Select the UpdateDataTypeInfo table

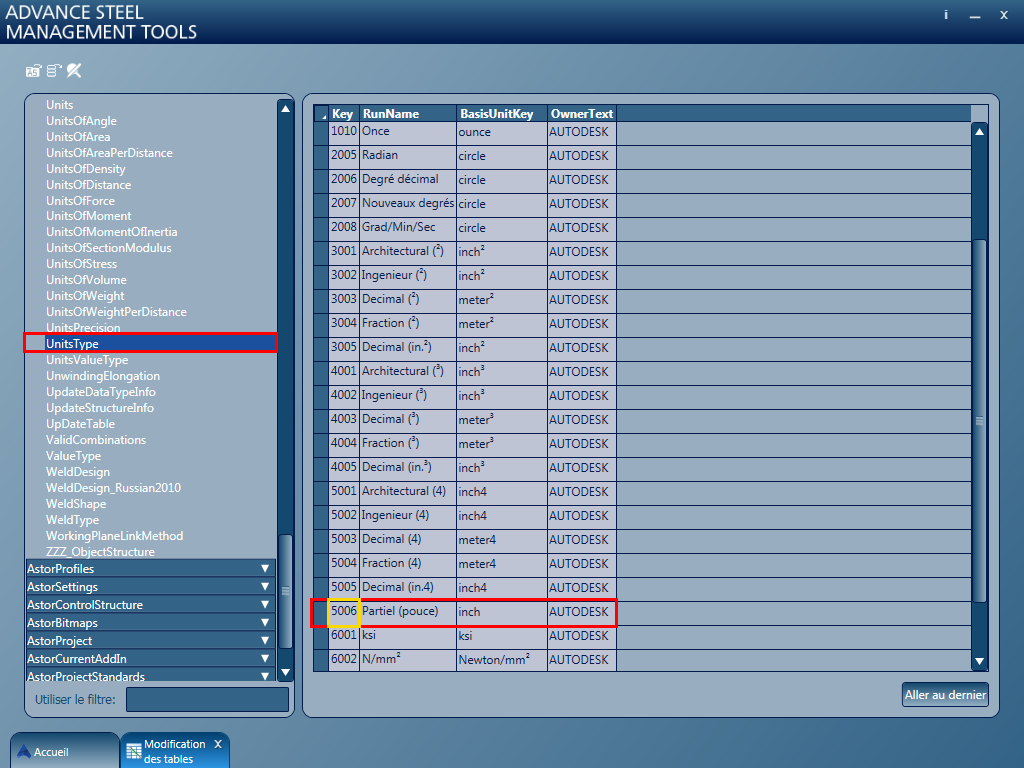point(101,392)
